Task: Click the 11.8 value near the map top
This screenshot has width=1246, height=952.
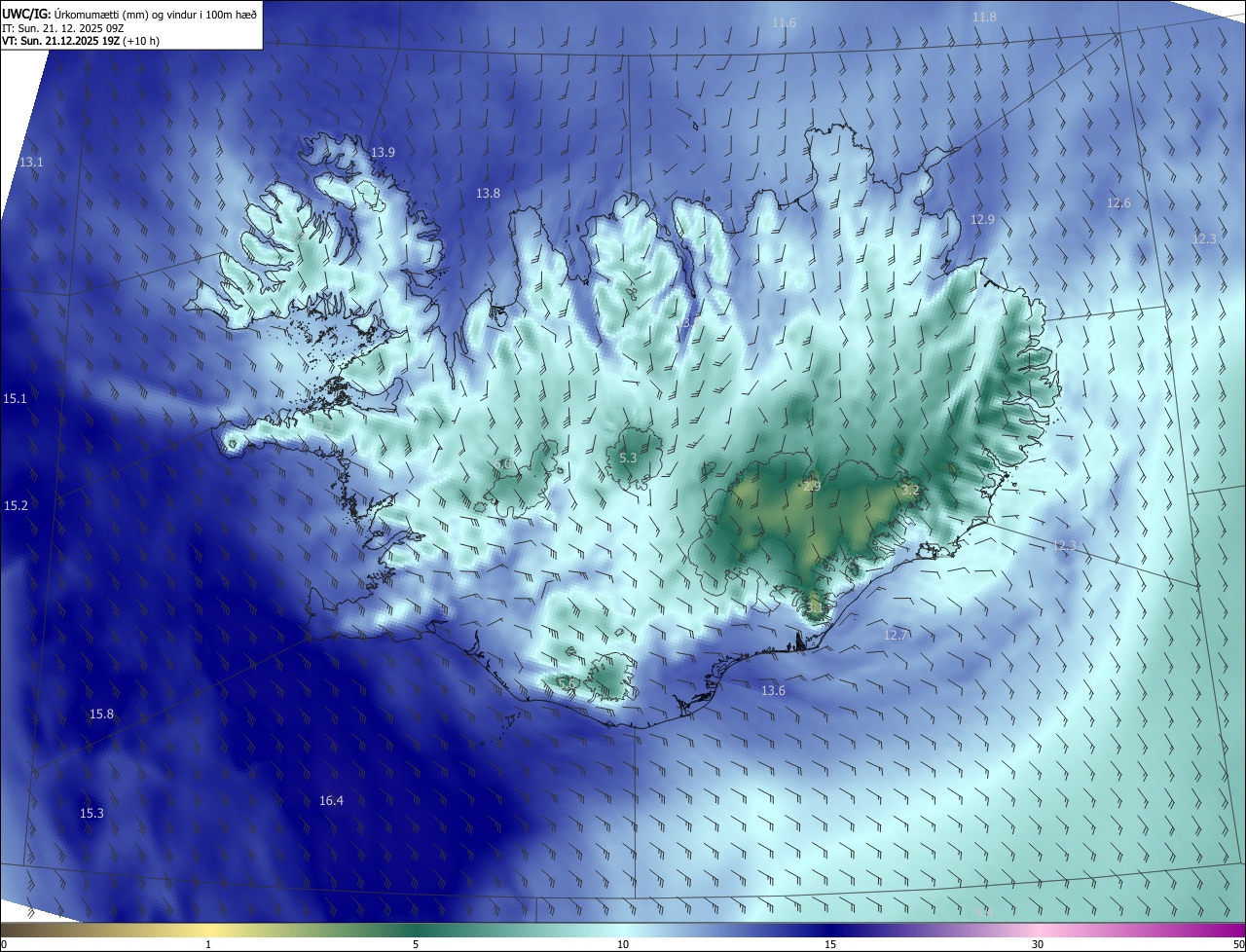Action: pos(984,17)
